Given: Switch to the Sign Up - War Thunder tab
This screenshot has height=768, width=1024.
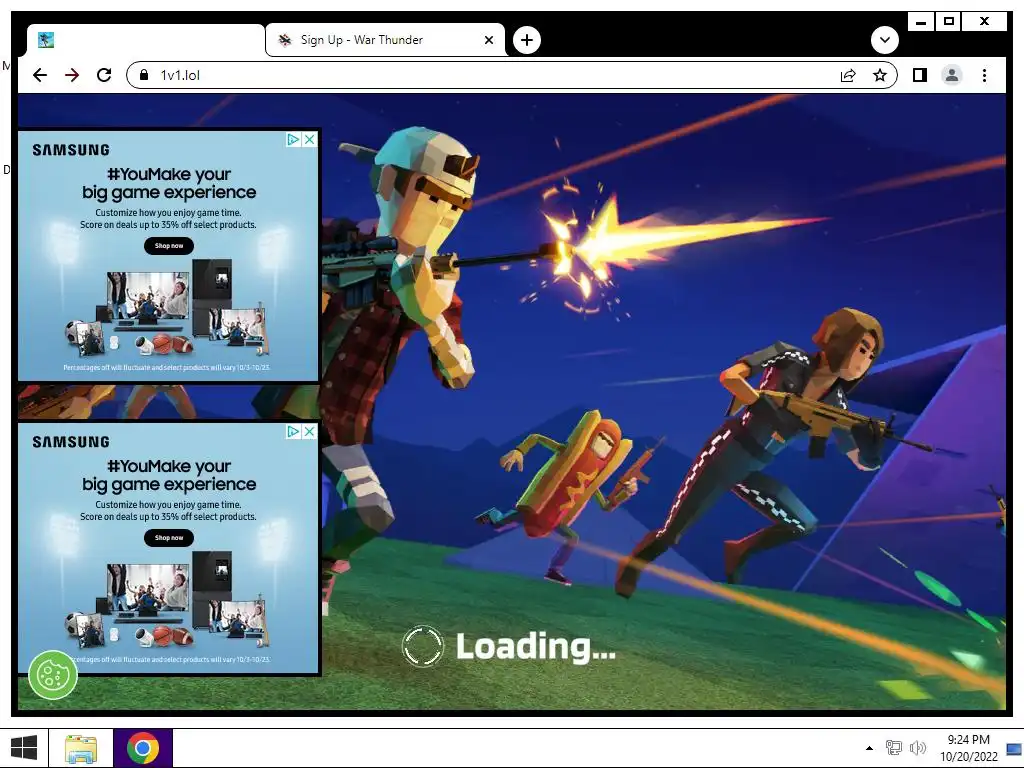Looking at the screenshot, I should pos(385,40).
